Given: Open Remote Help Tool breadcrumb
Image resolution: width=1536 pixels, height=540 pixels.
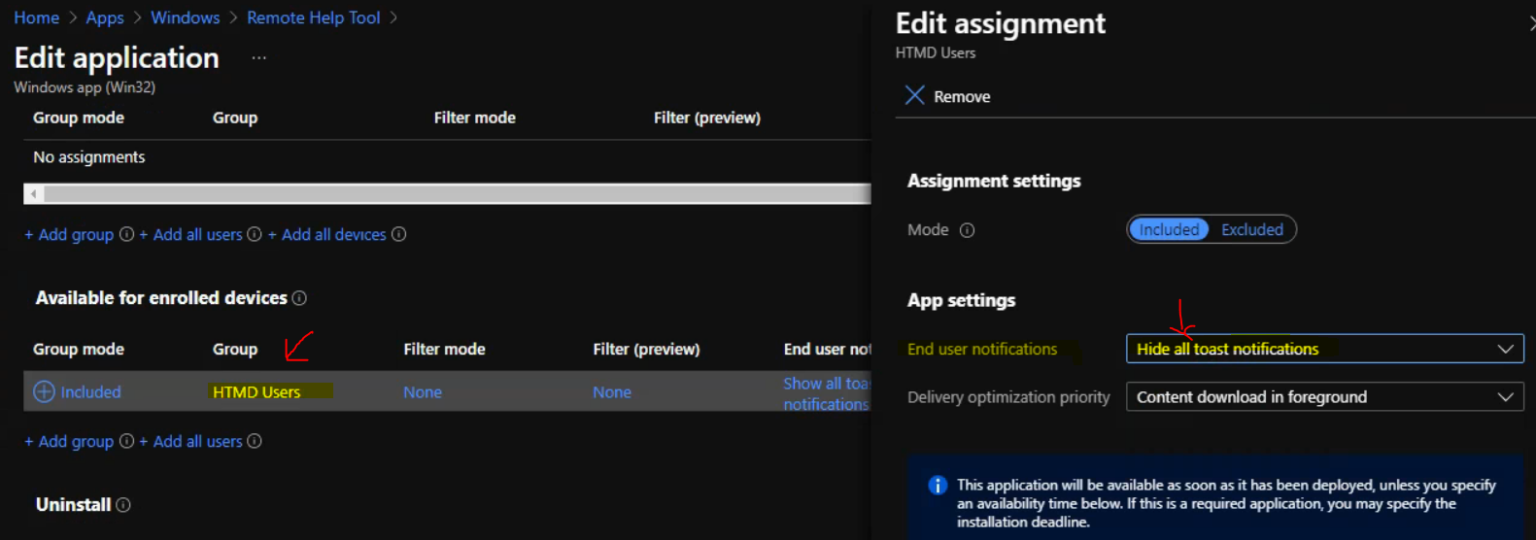Looking at the screenshot, I should [313, 18].
